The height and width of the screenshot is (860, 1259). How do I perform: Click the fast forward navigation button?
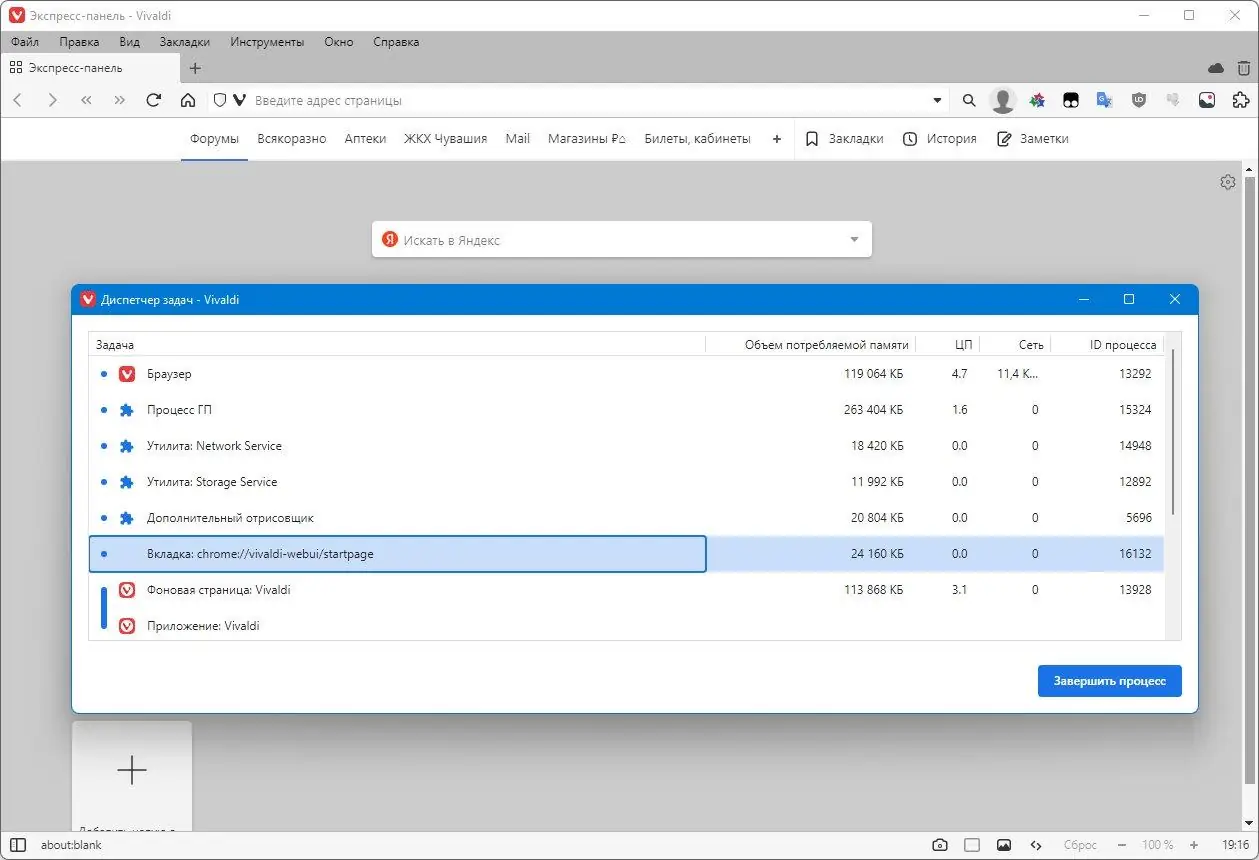point(120,100)
